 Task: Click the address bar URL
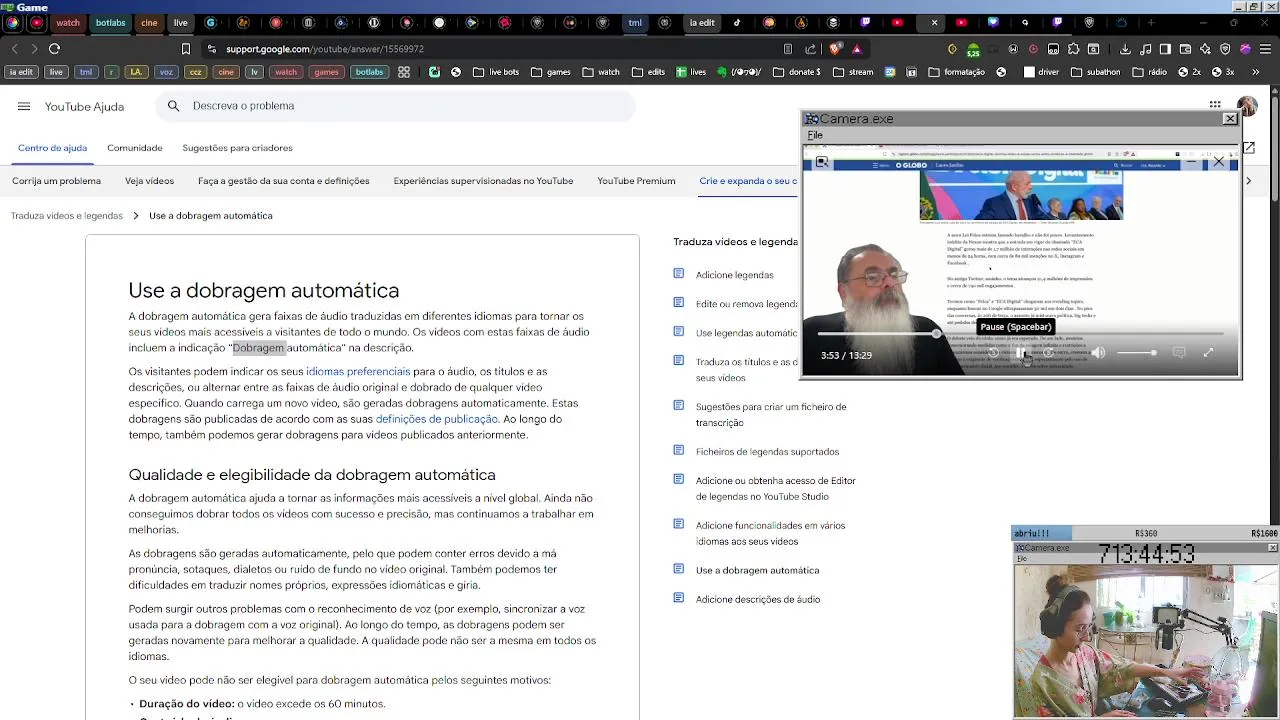[325, 48]
